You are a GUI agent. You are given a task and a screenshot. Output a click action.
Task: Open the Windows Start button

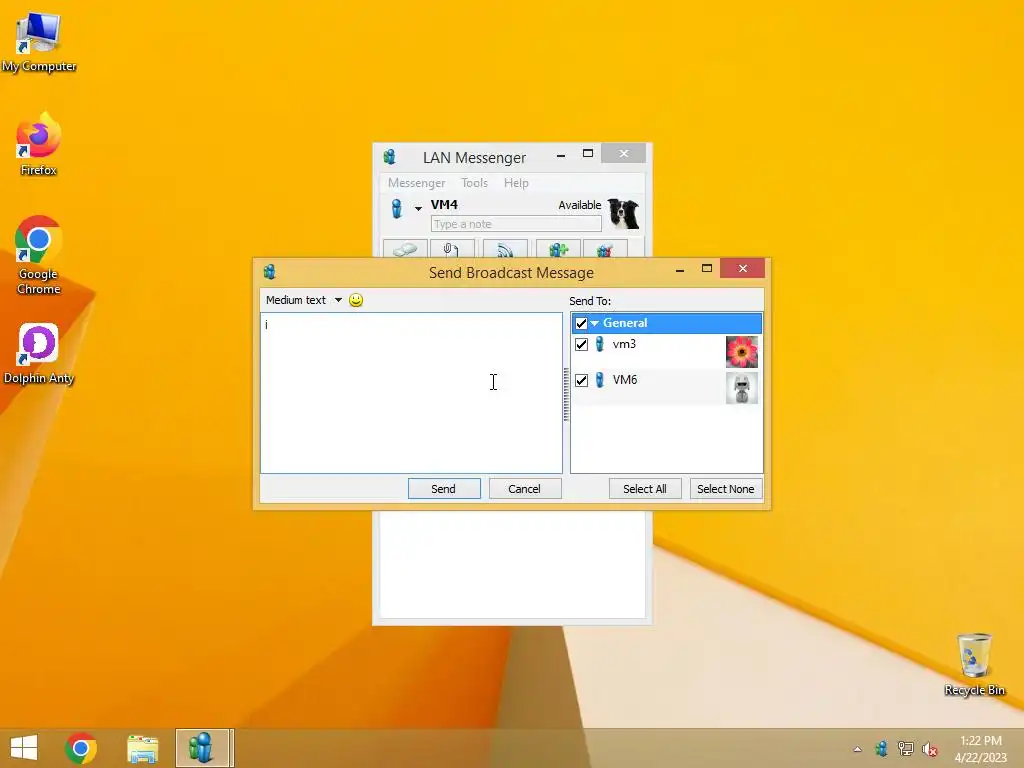[x=24, y=748]
